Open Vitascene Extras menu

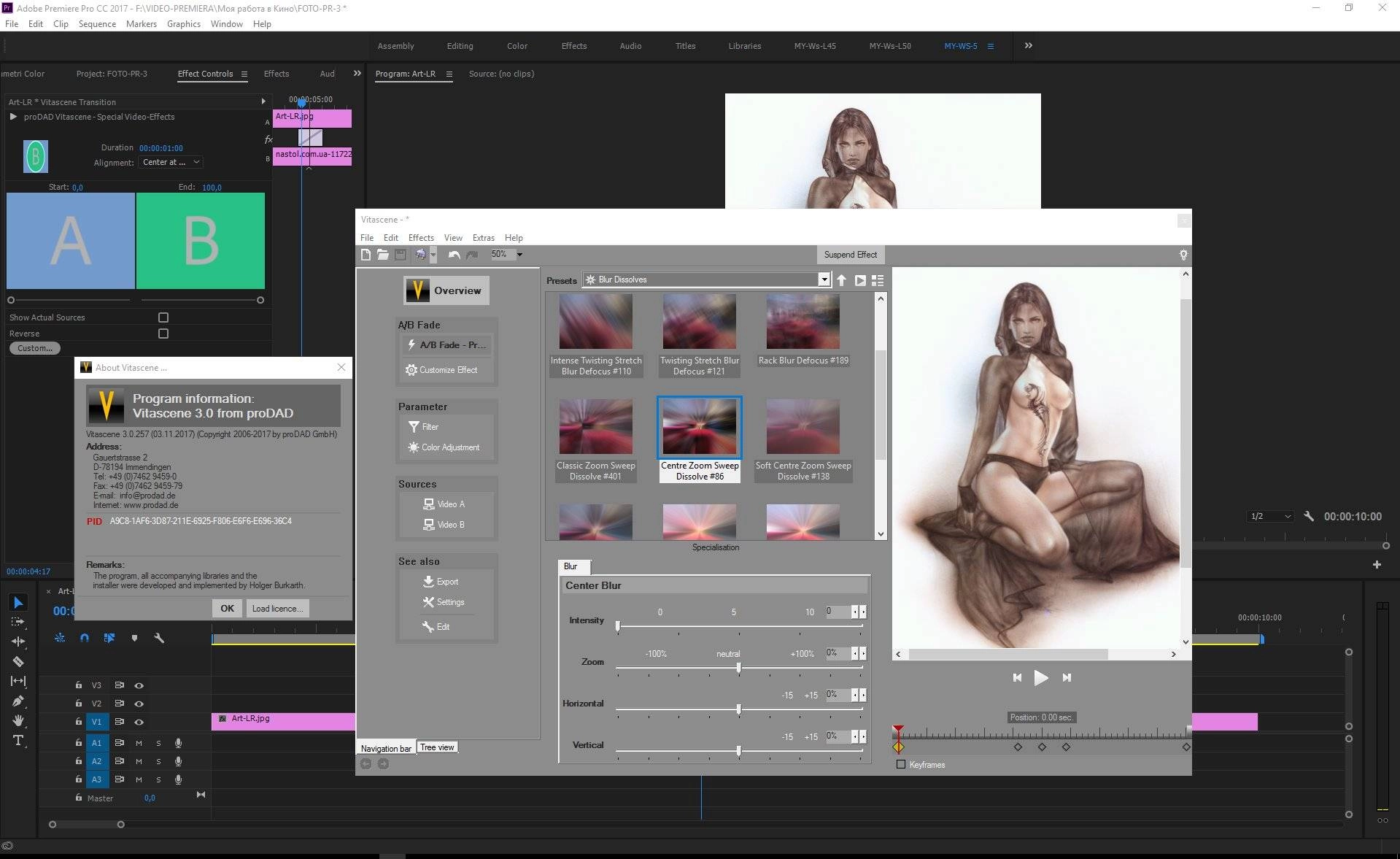coord(483,238)
